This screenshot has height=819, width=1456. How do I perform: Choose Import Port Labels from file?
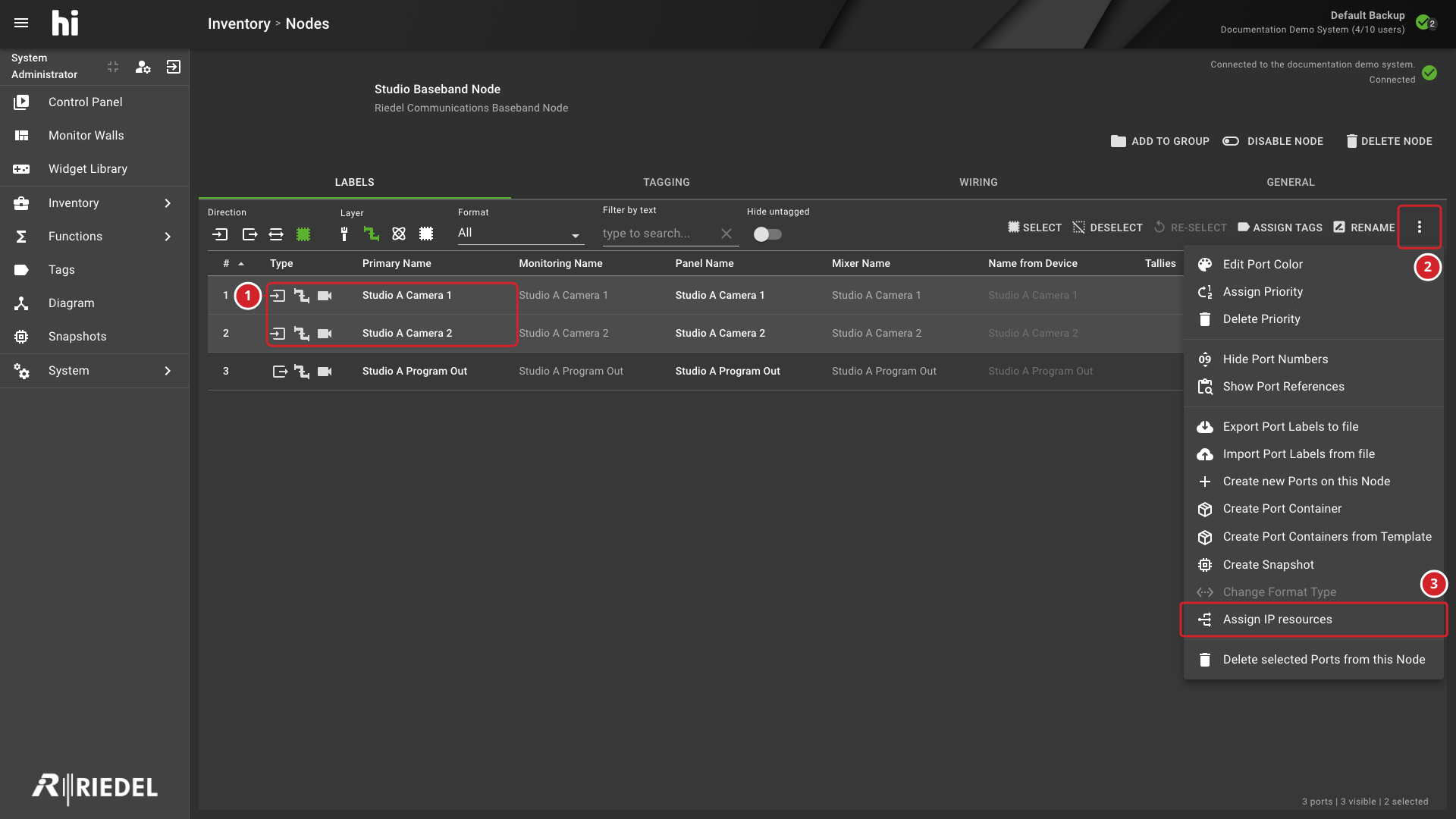coord(1313,454)
